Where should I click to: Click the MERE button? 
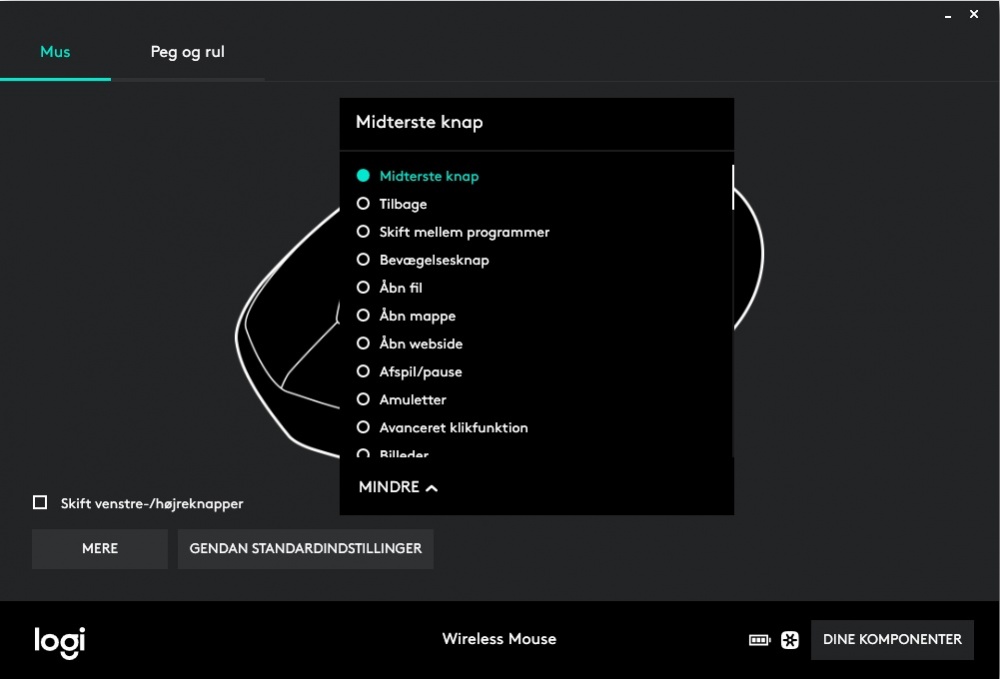coord(100,549)
